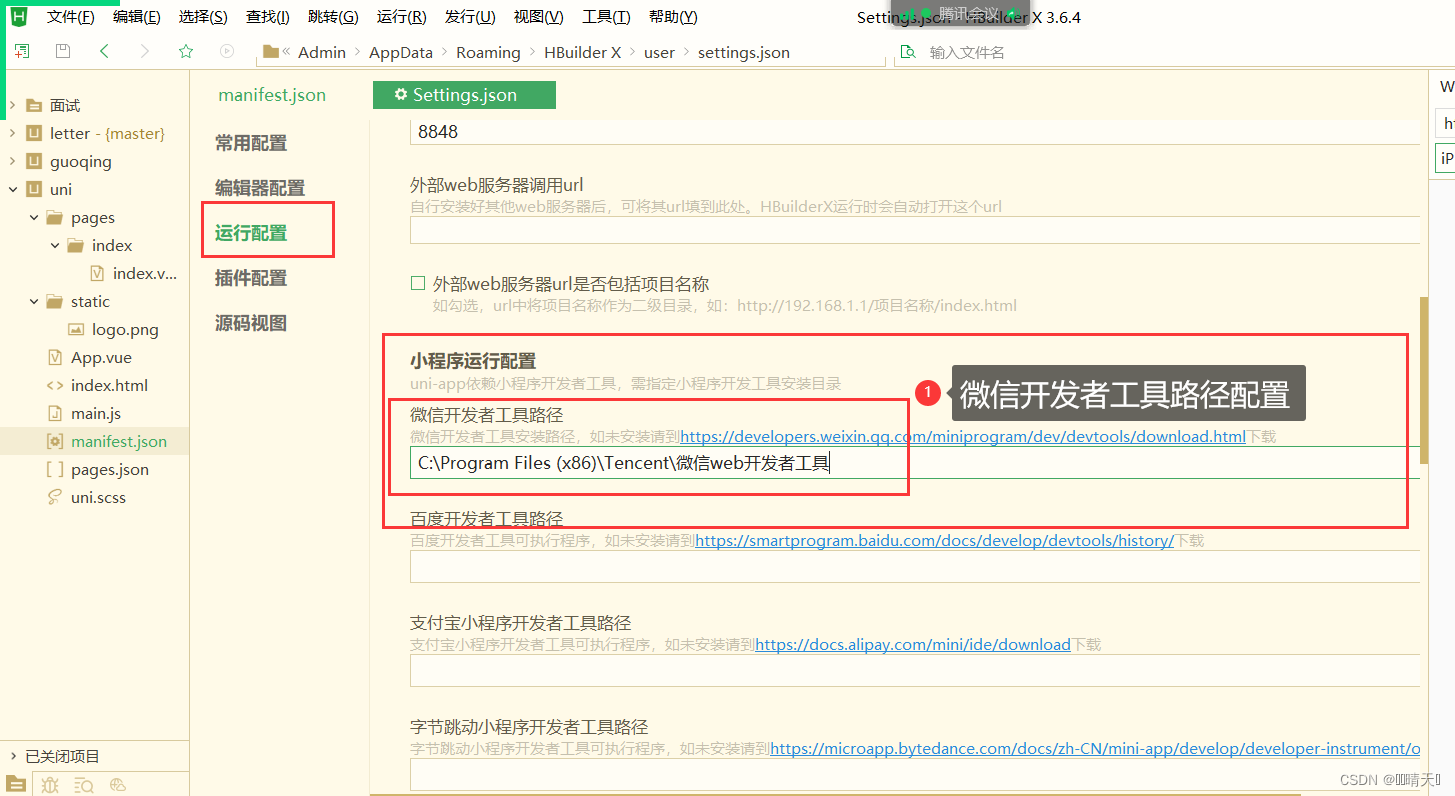Expand the letter project folder
Screen dimensions: 1455x796
(x=13, y=133)
